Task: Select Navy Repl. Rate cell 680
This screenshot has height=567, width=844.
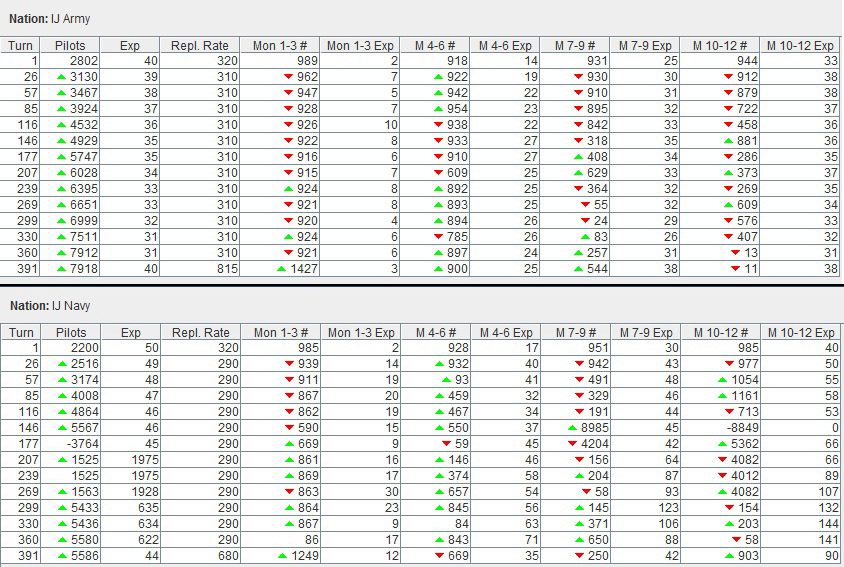Action: tap(201, 556)
